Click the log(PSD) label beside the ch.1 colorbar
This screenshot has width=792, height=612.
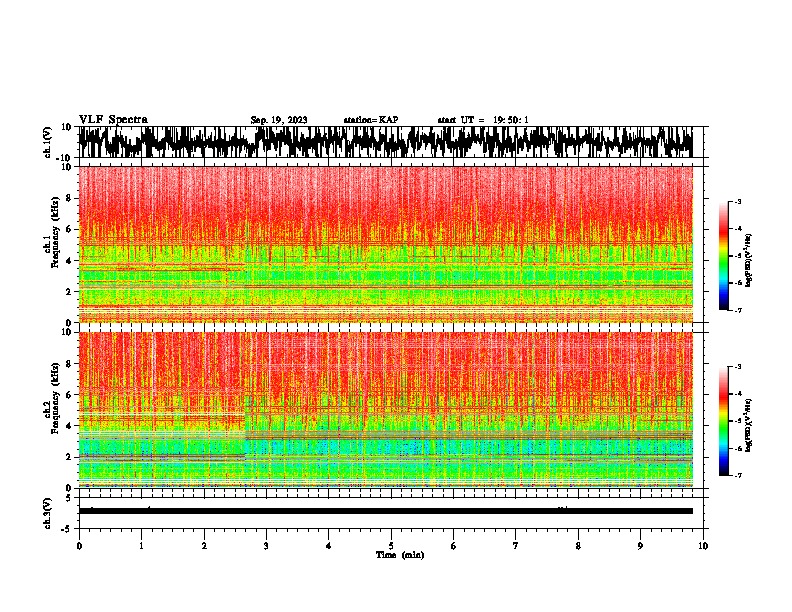(749, 261)
